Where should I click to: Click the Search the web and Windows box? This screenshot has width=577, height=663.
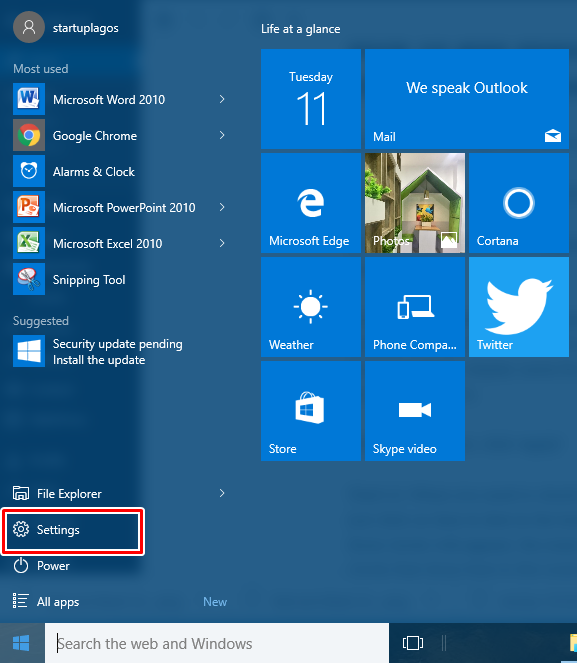(x=217, y=643)
